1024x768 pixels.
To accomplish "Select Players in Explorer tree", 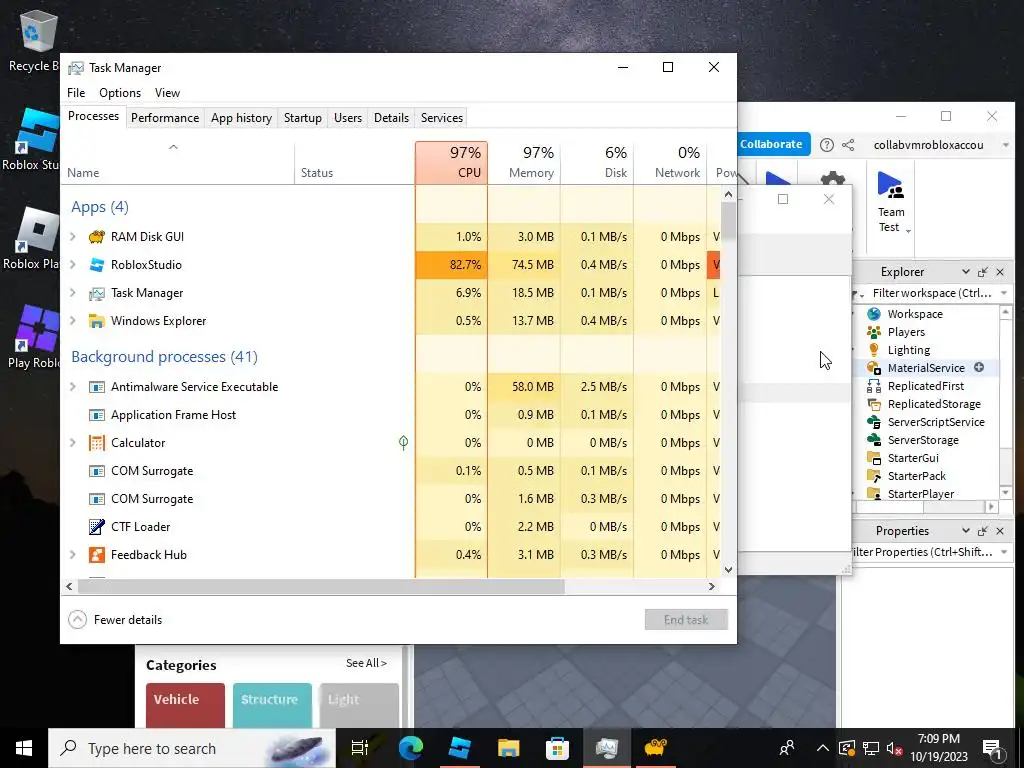I will (x=905, y=332).
